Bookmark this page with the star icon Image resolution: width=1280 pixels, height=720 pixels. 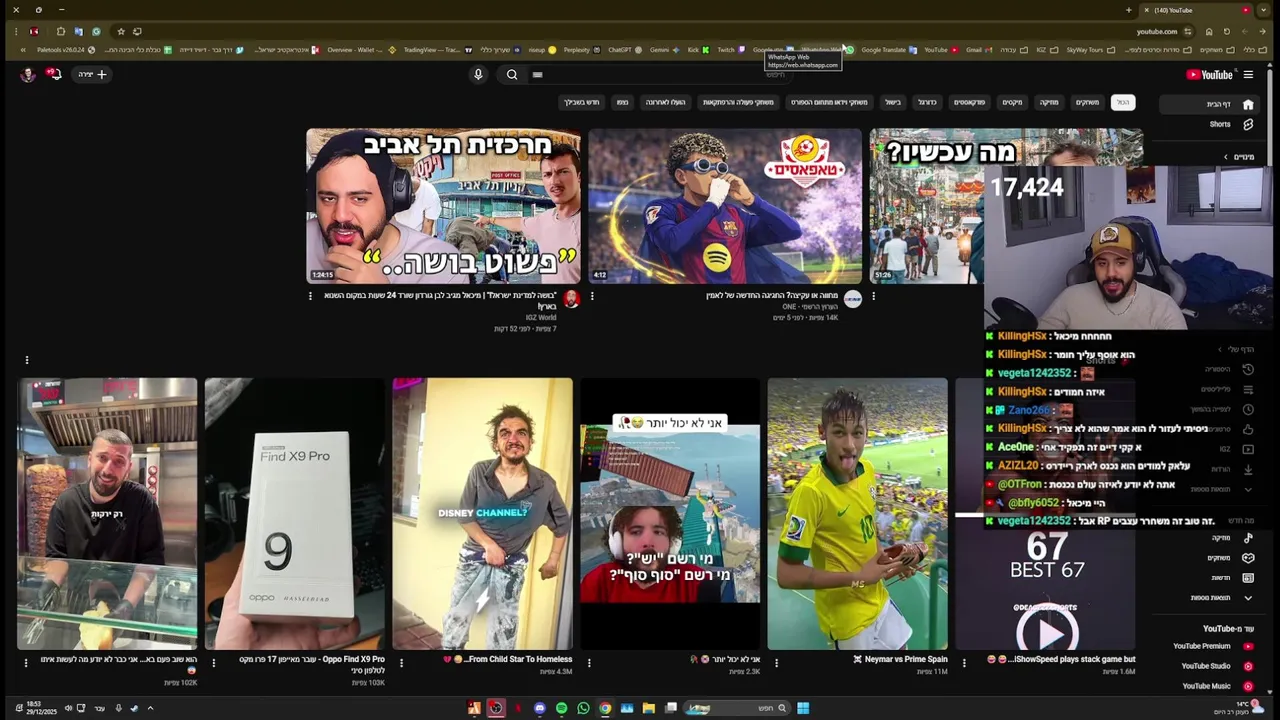click(x=121, y=31)
